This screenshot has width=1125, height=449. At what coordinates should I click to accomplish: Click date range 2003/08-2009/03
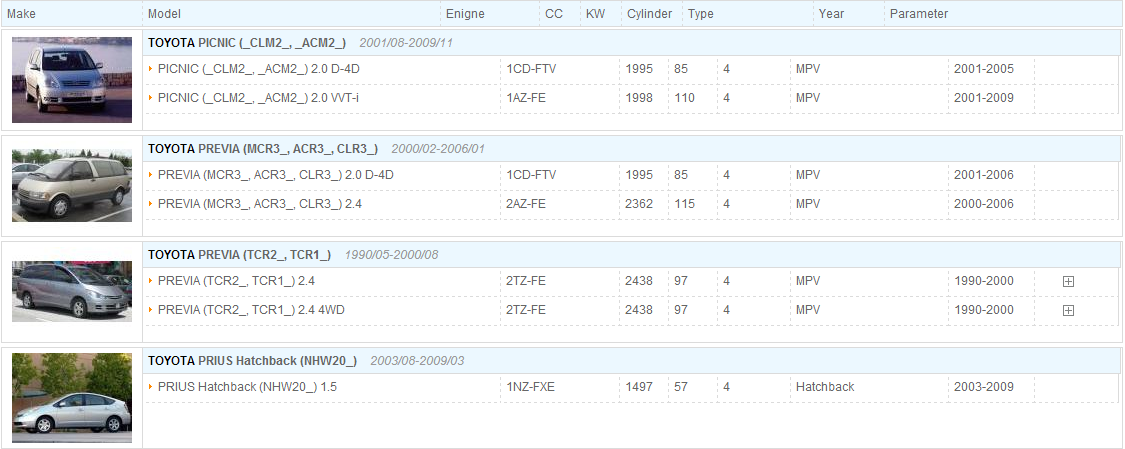pyautogui.click(x=418, y=361)
